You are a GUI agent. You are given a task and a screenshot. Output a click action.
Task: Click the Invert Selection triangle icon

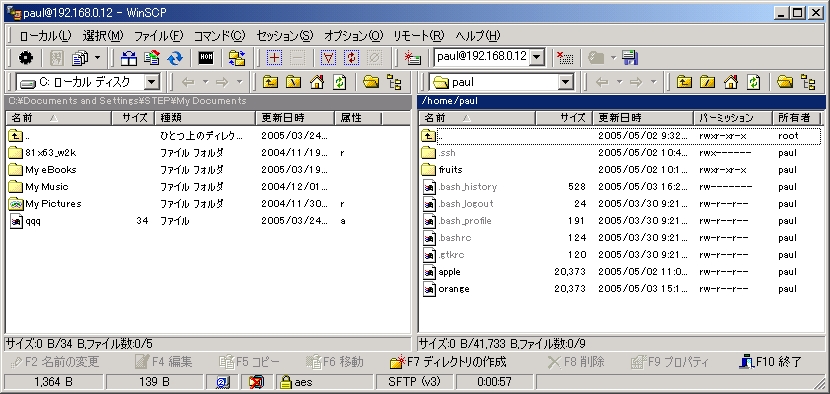click(329, 58)
